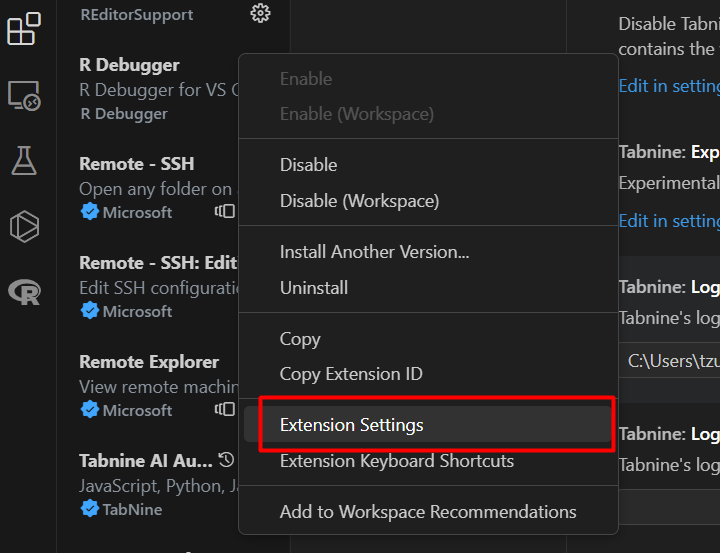Click 'JavaScript, Python, J' description text
The image size is (720, 553).
coord(158,486)
